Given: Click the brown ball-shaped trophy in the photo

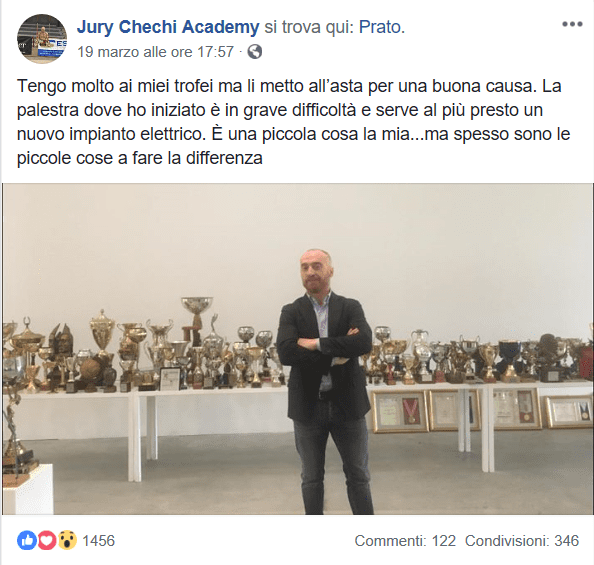Looking at the screenshot, I should (x=91, y=370).
